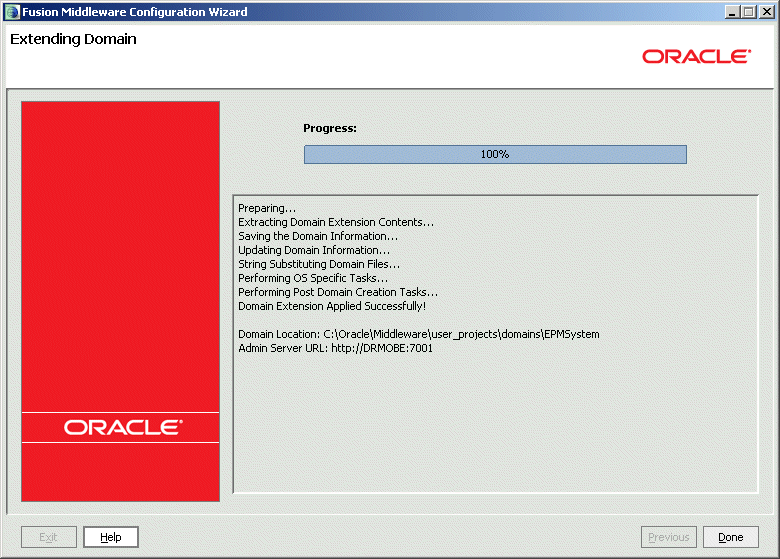Viewport: 780px width, 559px height.
Task: Select 'Updating Domain Information...' line
Action: 314,250
